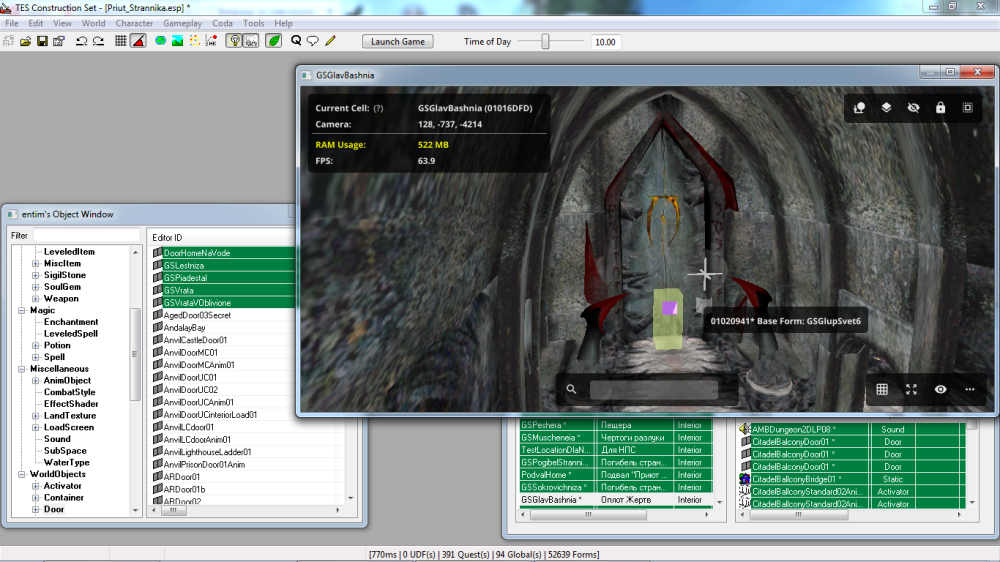Image resolution: width=1000 pixels, height=562 pixels.
Task: Collapse the WorldObjects tree category
Action: click(22, 475)
